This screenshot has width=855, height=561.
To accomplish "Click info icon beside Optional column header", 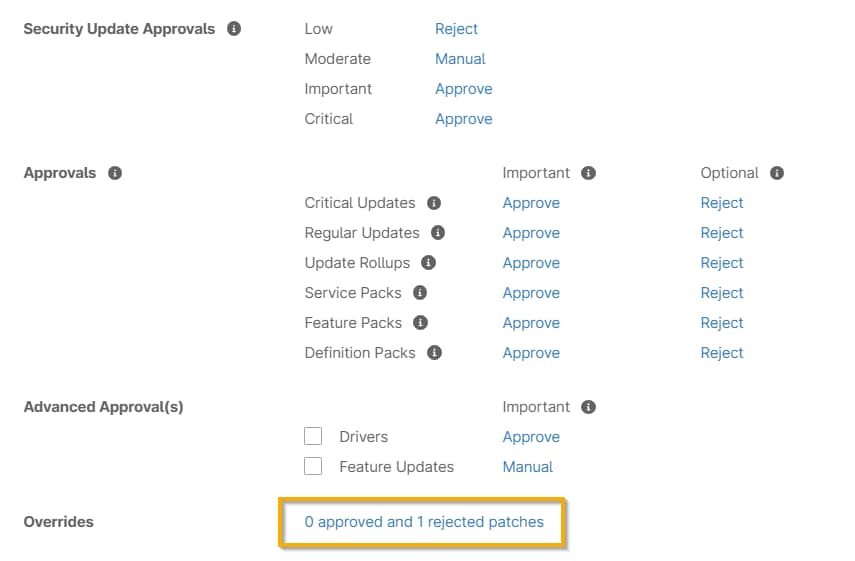I will click(x=777, y=173).
